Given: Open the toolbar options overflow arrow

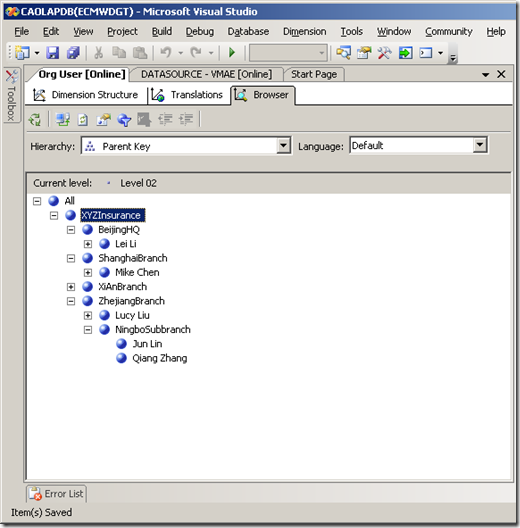Looking at the screenshot, I should (453, 58).
